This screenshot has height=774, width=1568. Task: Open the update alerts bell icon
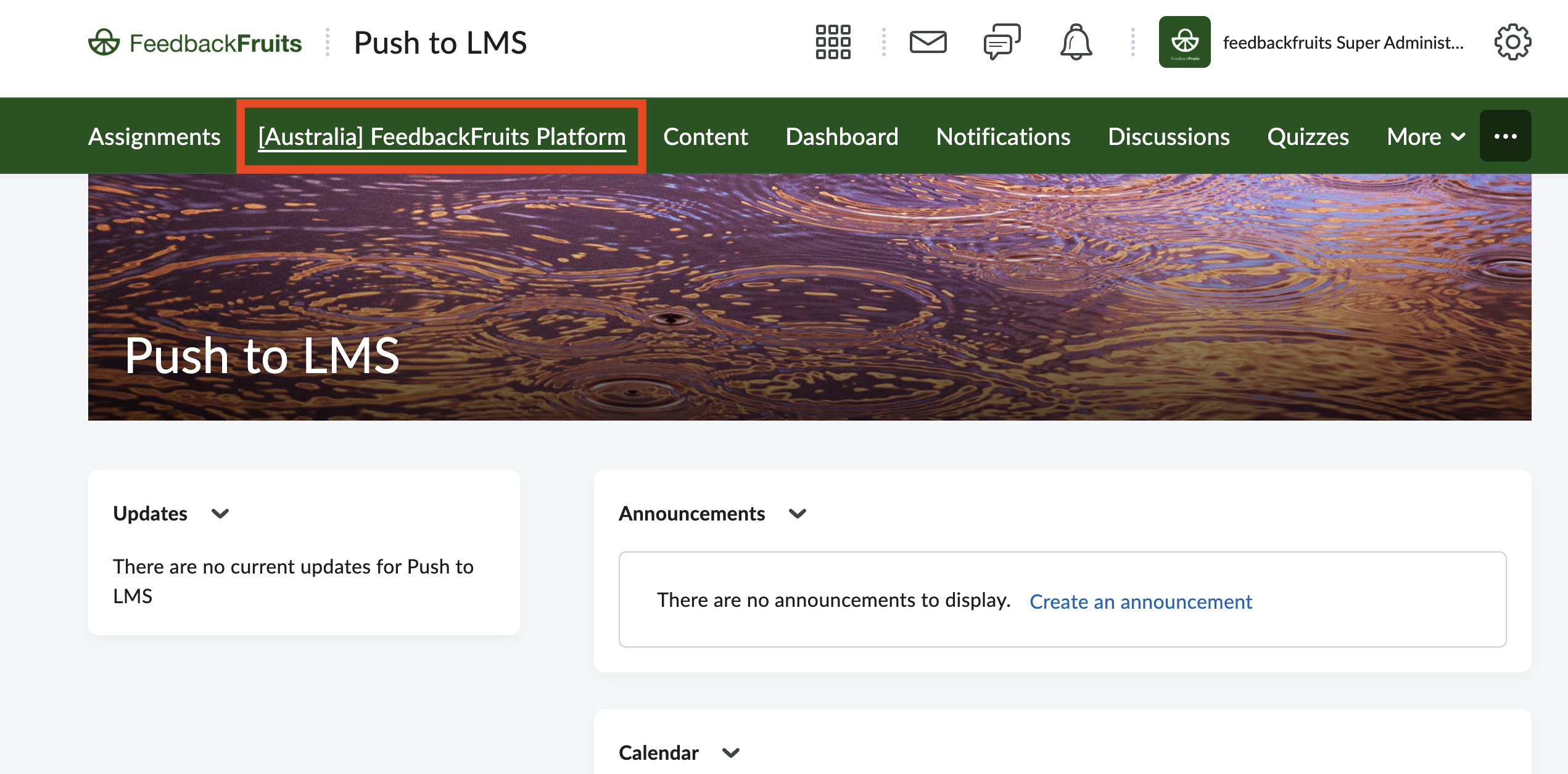[1076, 42]
